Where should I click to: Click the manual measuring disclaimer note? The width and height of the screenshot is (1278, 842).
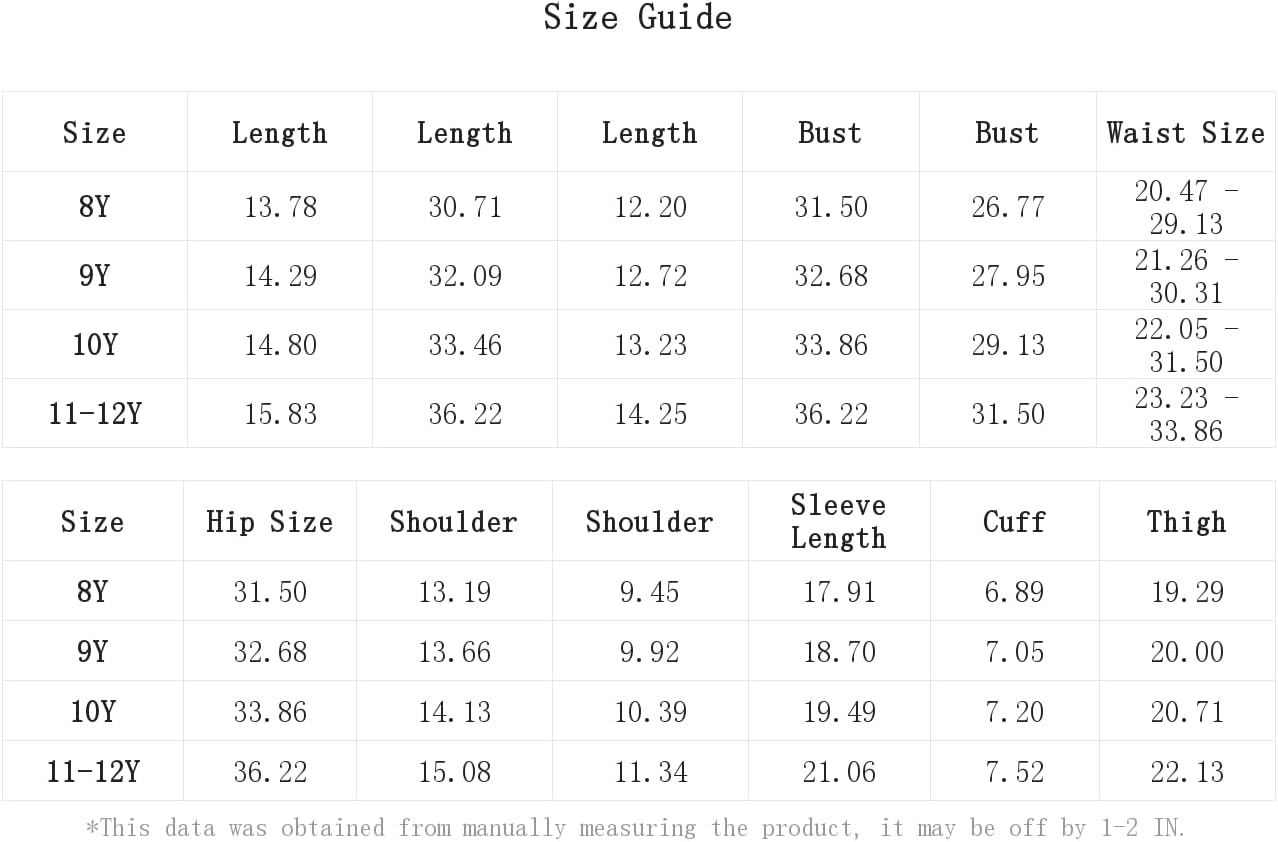636,828
